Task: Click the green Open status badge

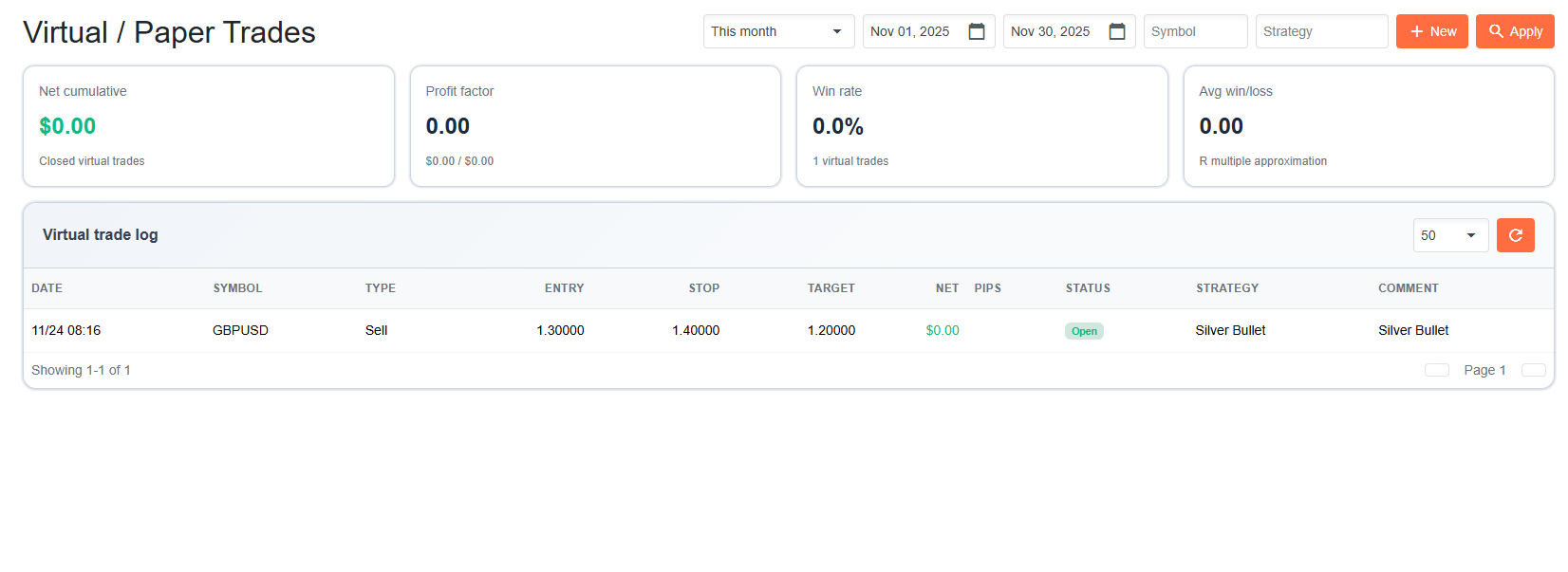Action: click(x=1084, y=331)
